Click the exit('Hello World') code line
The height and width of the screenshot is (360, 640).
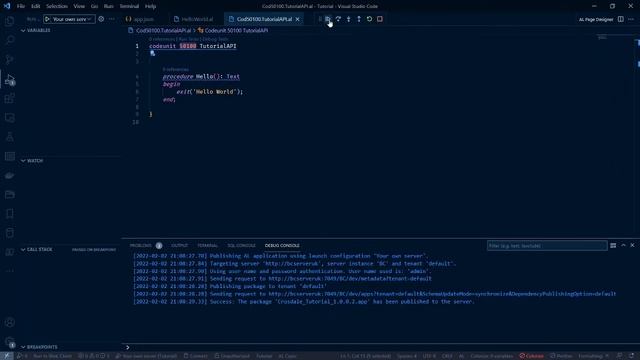210,92
